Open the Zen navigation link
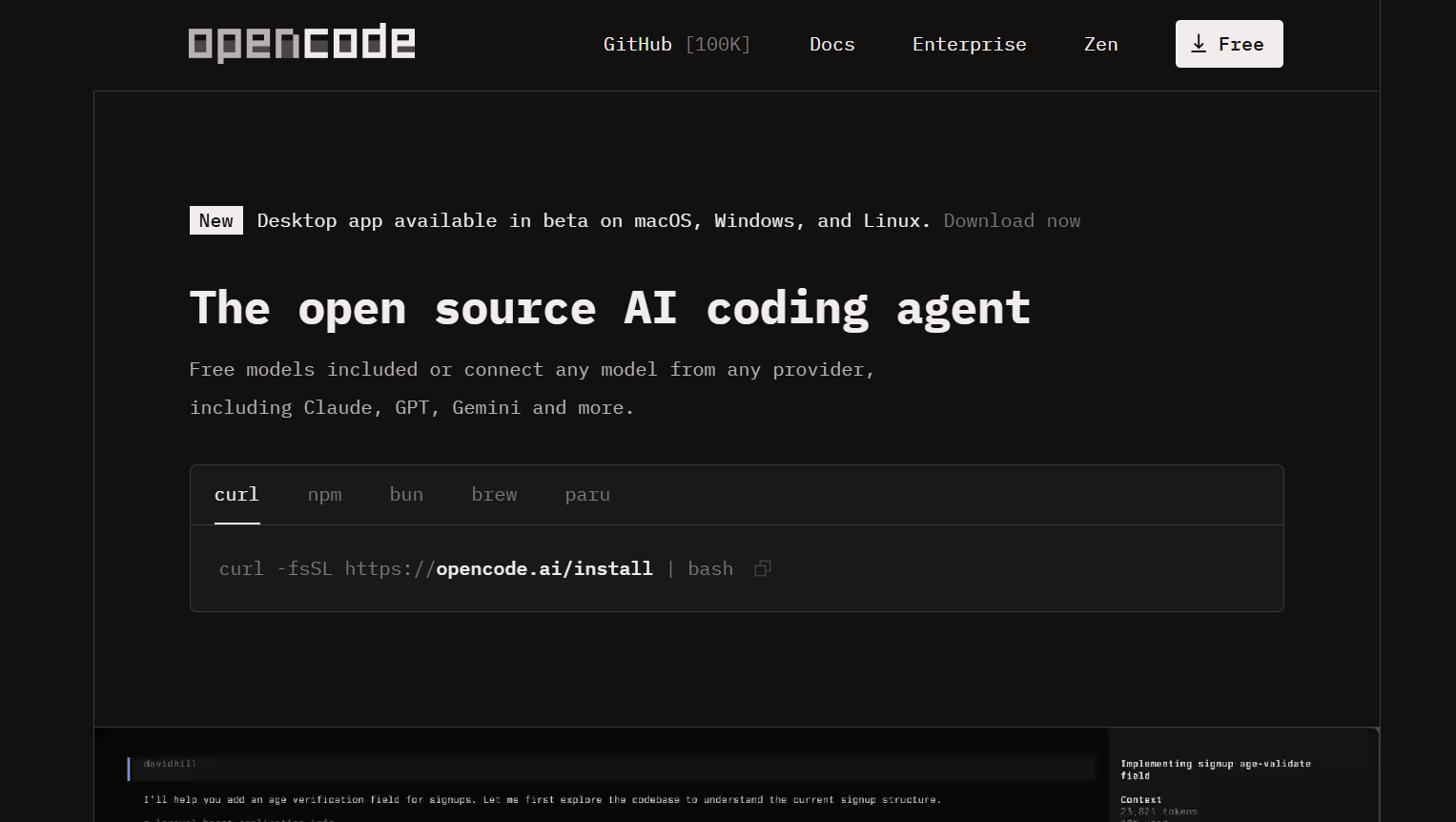 pyautogui.click(x=1100, y=44)
